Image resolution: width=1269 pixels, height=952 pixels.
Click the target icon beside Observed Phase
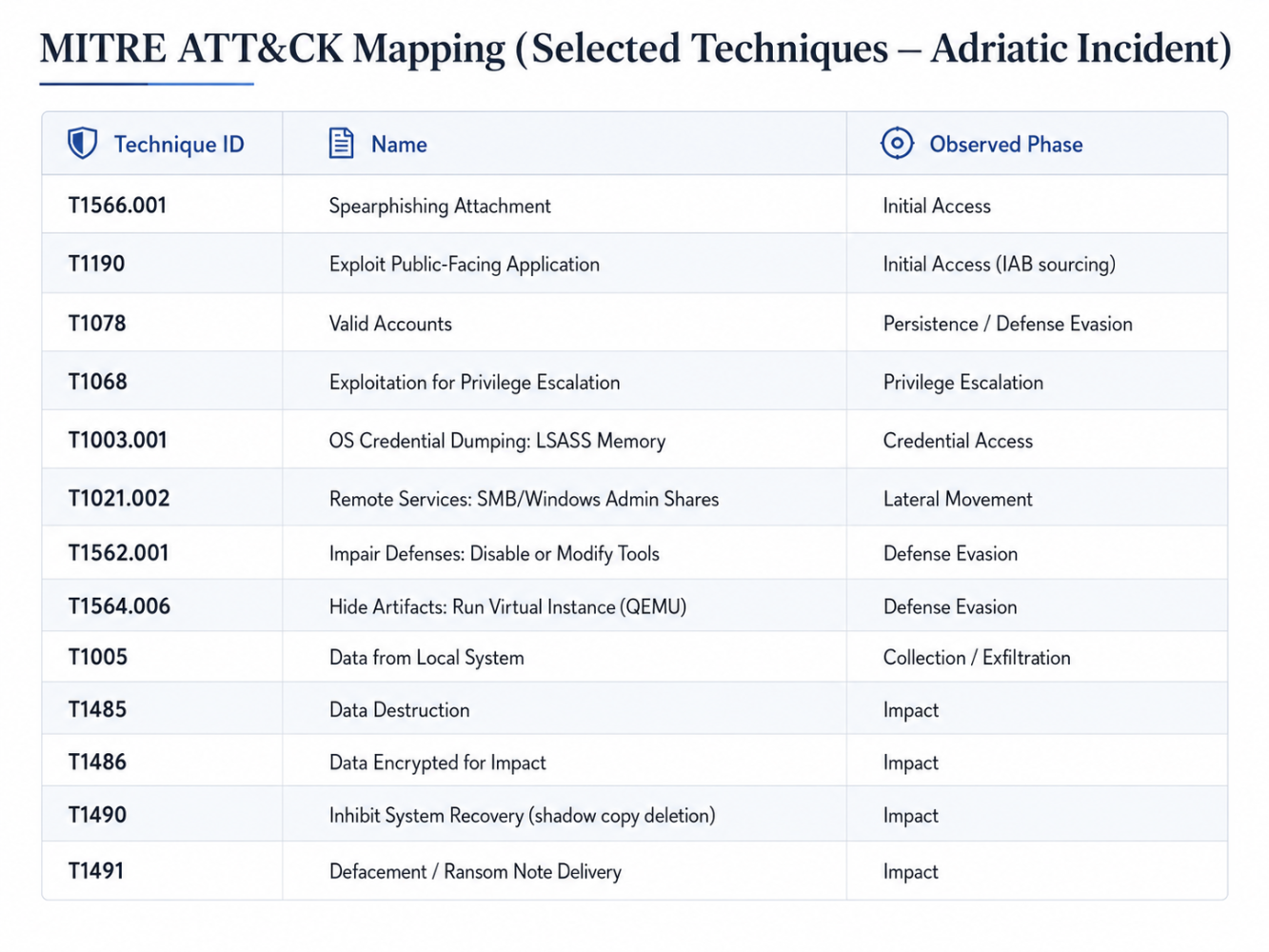(x=897, y=143)
